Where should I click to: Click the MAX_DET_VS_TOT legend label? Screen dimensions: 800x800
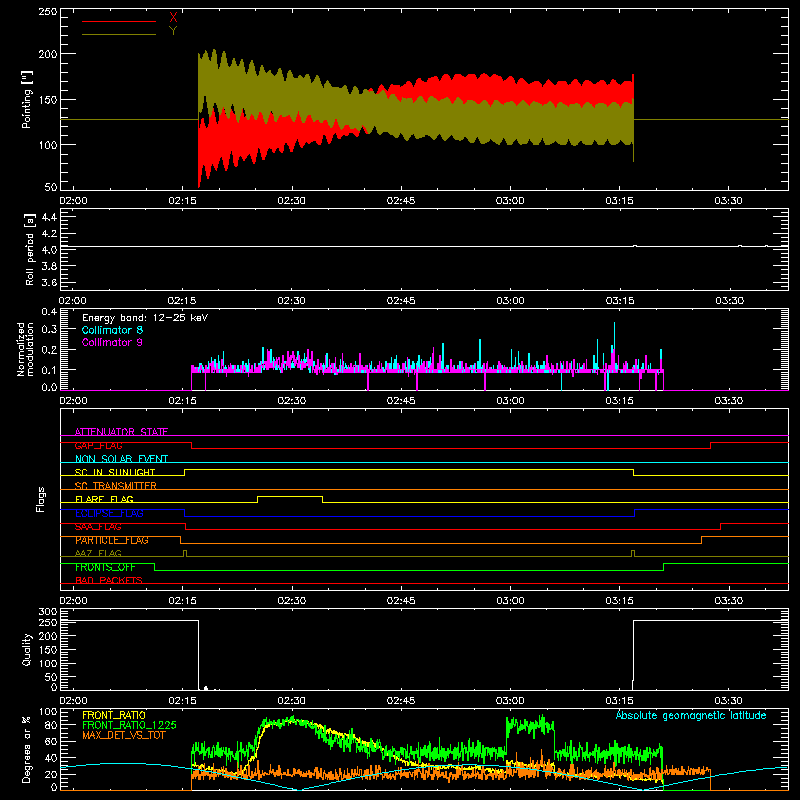tap(123, 735)
